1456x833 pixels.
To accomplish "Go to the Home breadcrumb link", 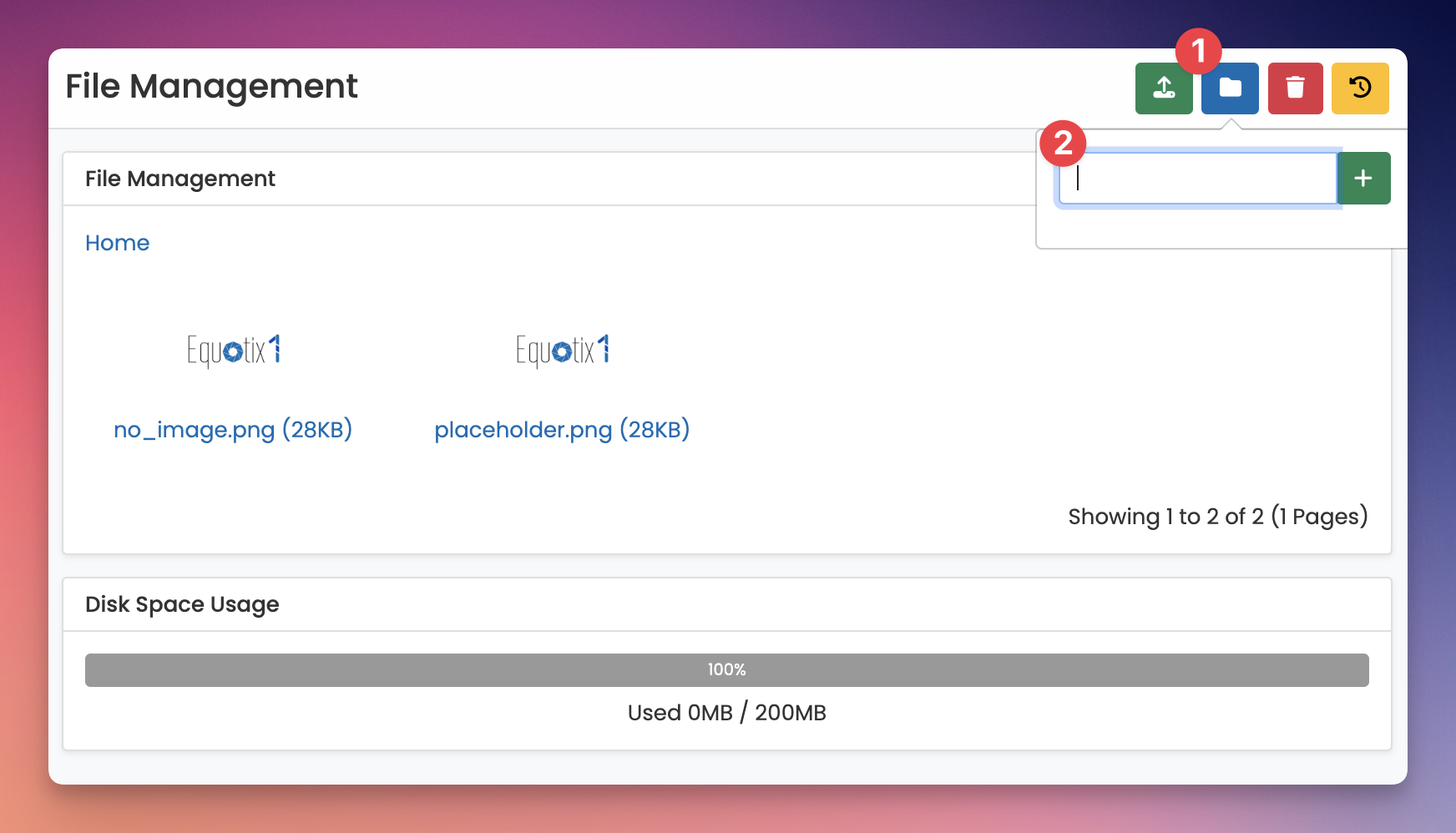I will [117, 243].
